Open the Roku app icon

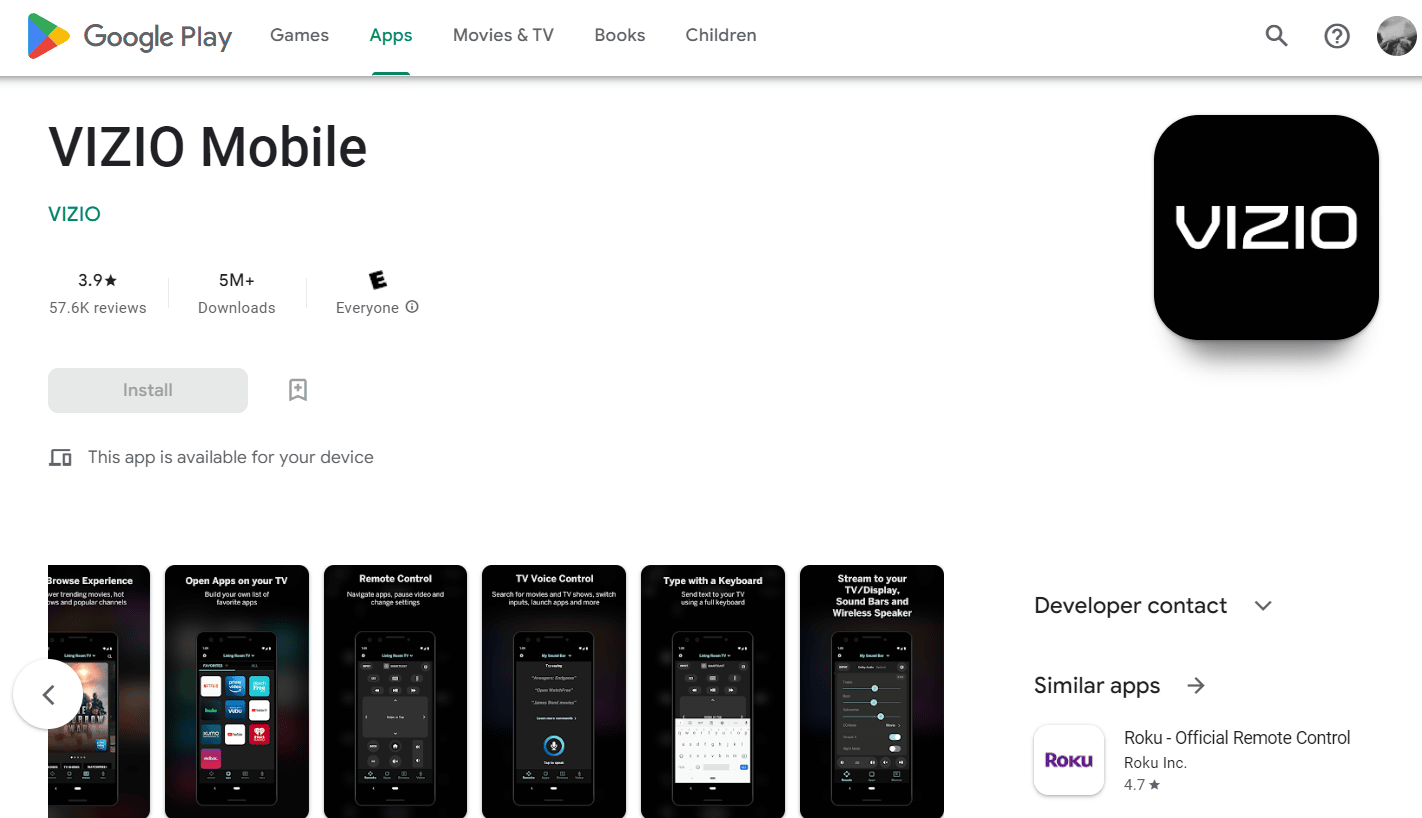[x=1069, y=760]
